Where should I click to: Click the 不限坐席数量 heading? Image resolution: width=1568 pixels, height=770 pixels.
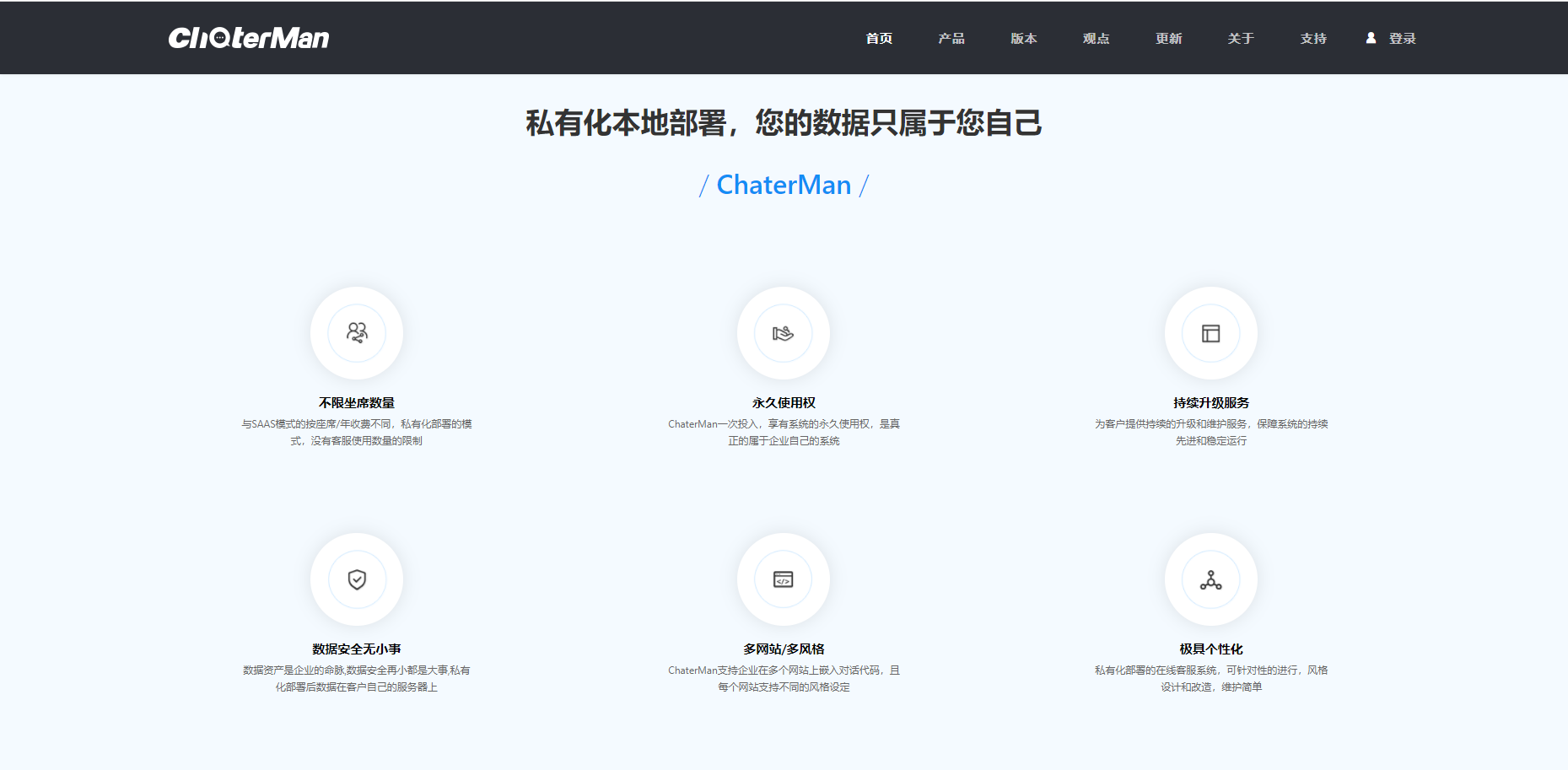click(x=357, y=403)
